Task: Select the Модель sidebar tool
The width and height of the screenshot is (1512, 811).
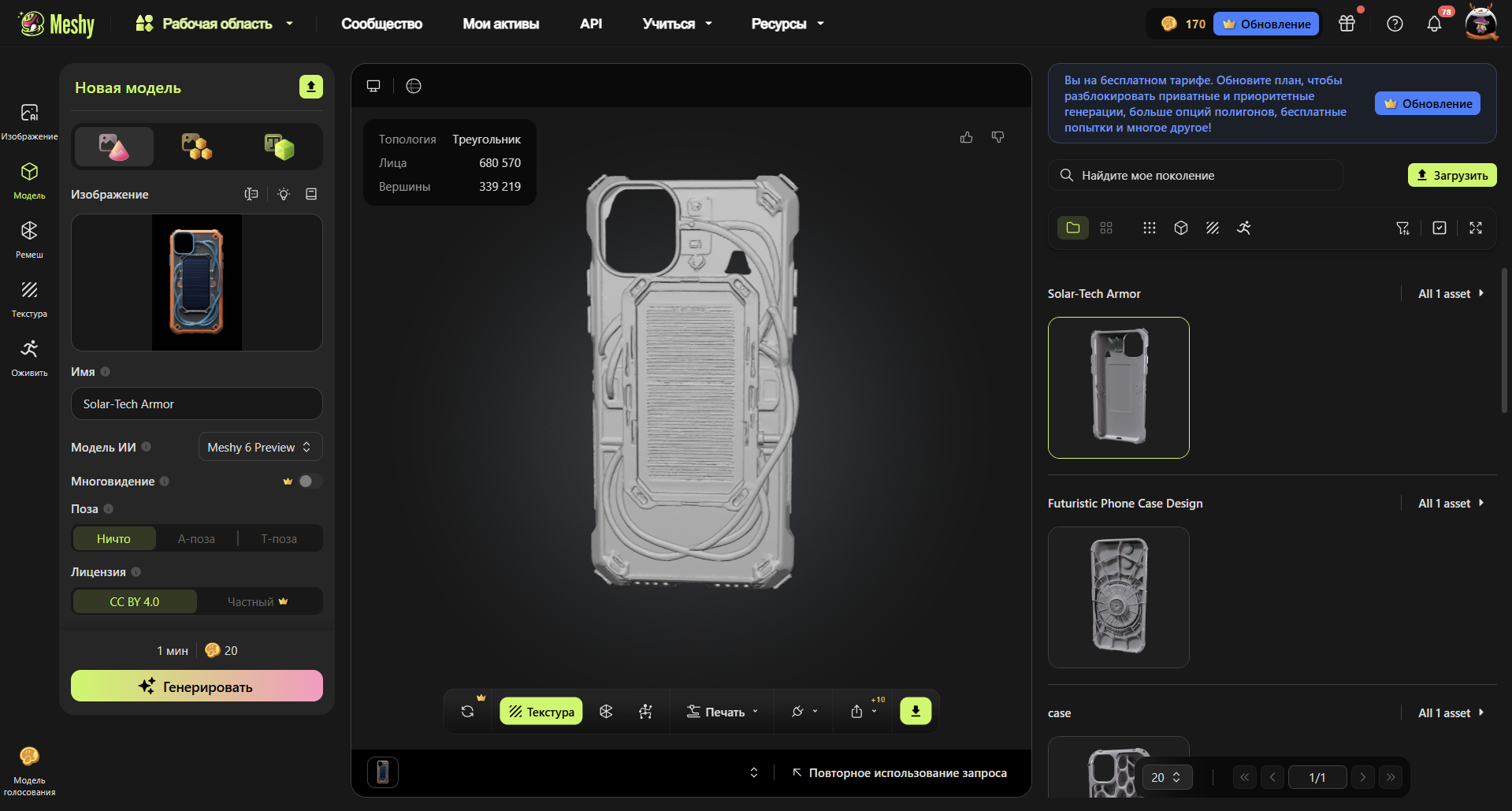Action: pos(29,180)
